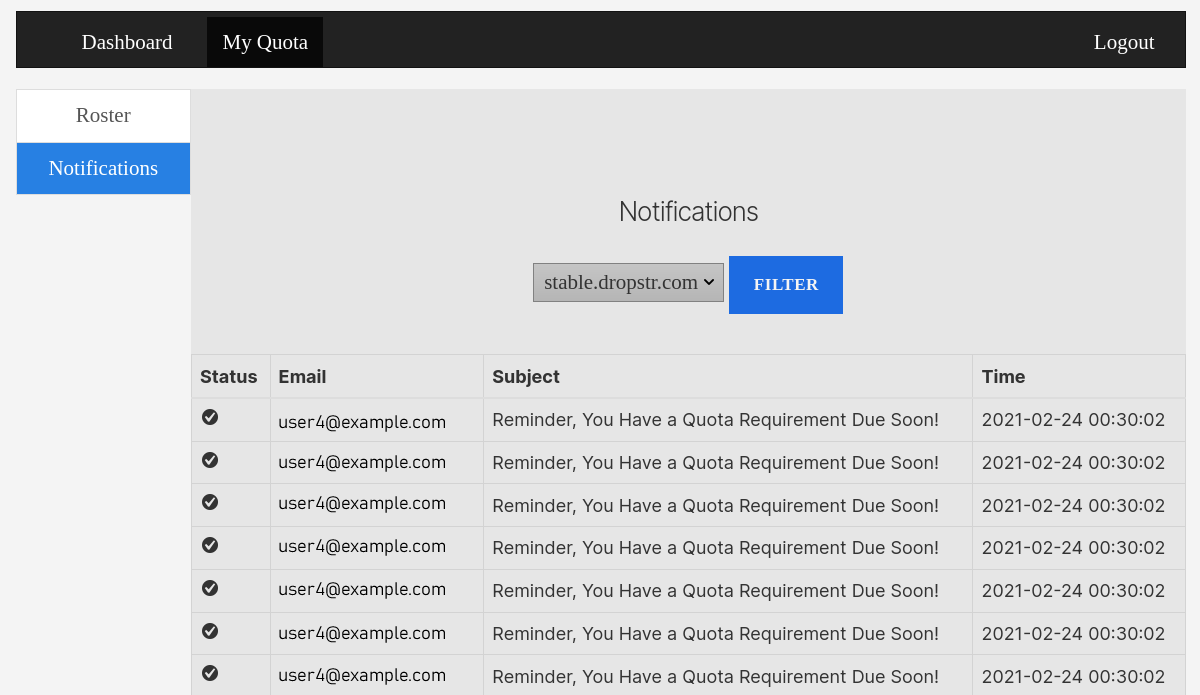Click the second row's sent checkmark icon
The width and height of the screenshot is (1200, 695).
pos(210,460)
